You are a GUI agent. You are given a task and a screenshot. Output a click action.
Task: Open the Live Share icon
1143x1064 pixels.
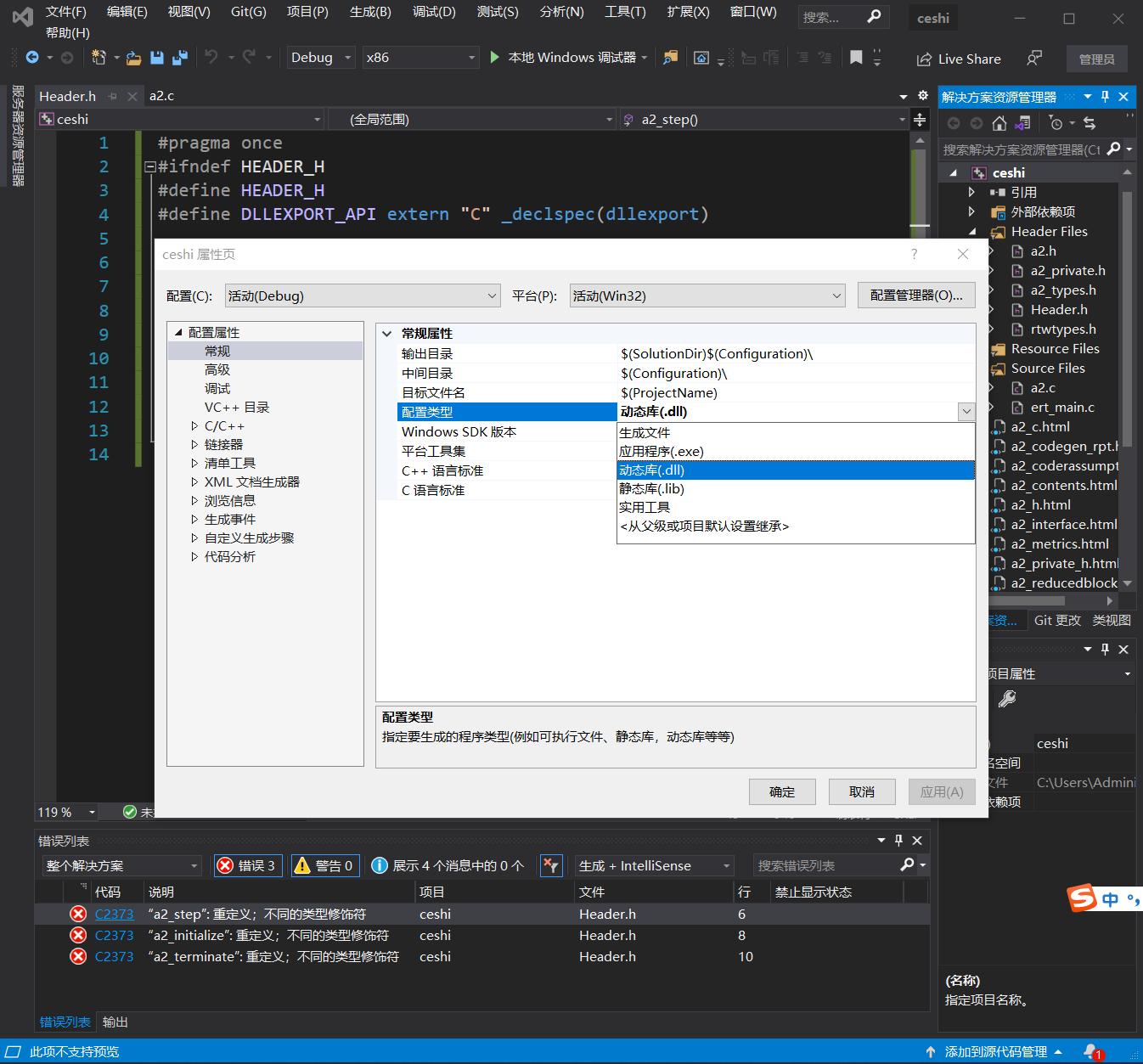tap(924, 59)
